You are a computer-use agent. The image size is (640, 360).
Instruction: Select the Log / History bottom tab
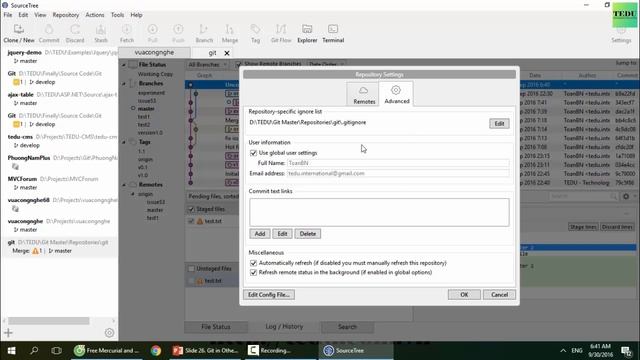click(x=284, y=327)
